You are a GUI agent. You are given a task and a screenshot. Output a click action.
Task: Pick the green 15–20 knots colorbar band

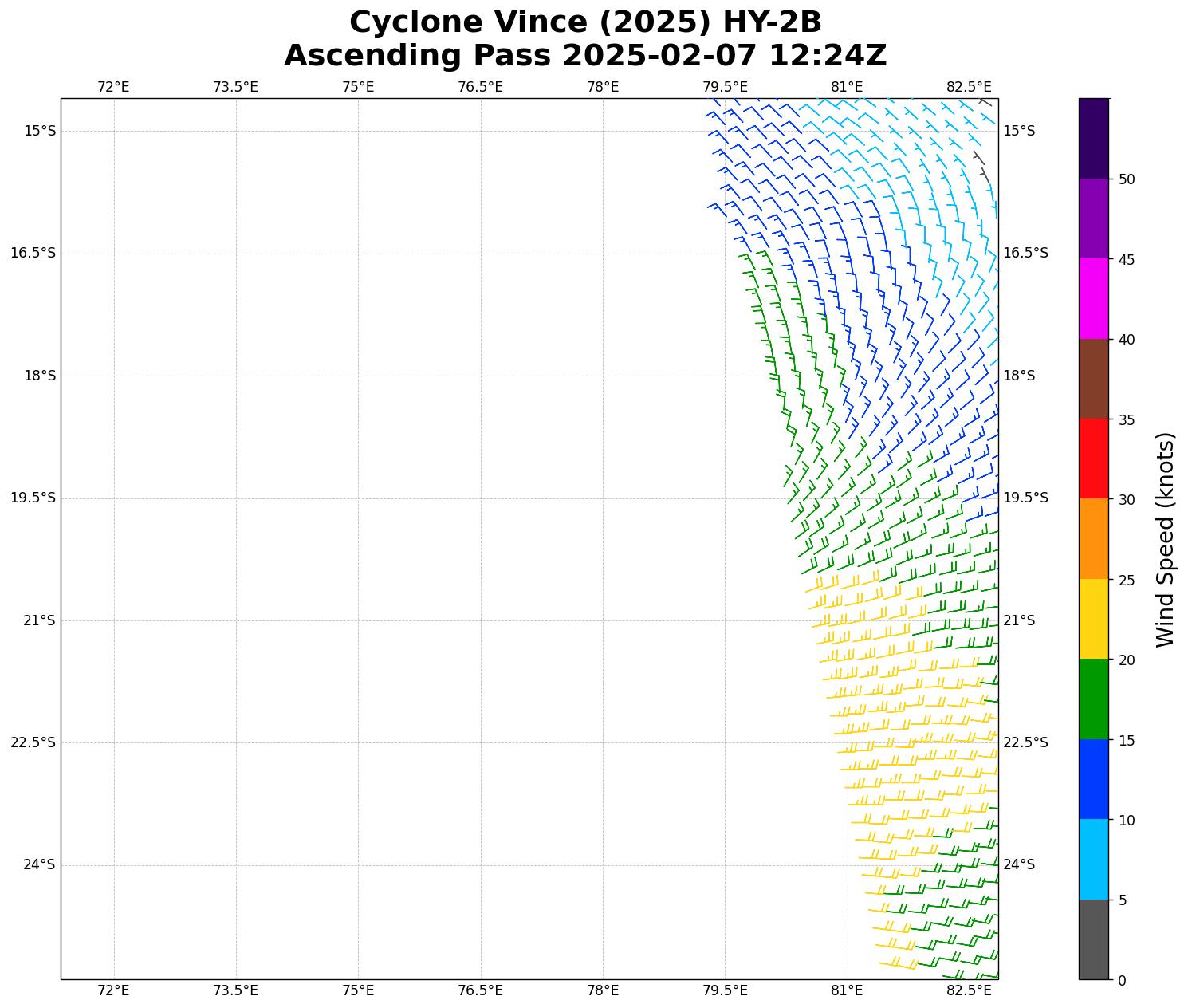pyautogui.click(x=1093, y=699)
